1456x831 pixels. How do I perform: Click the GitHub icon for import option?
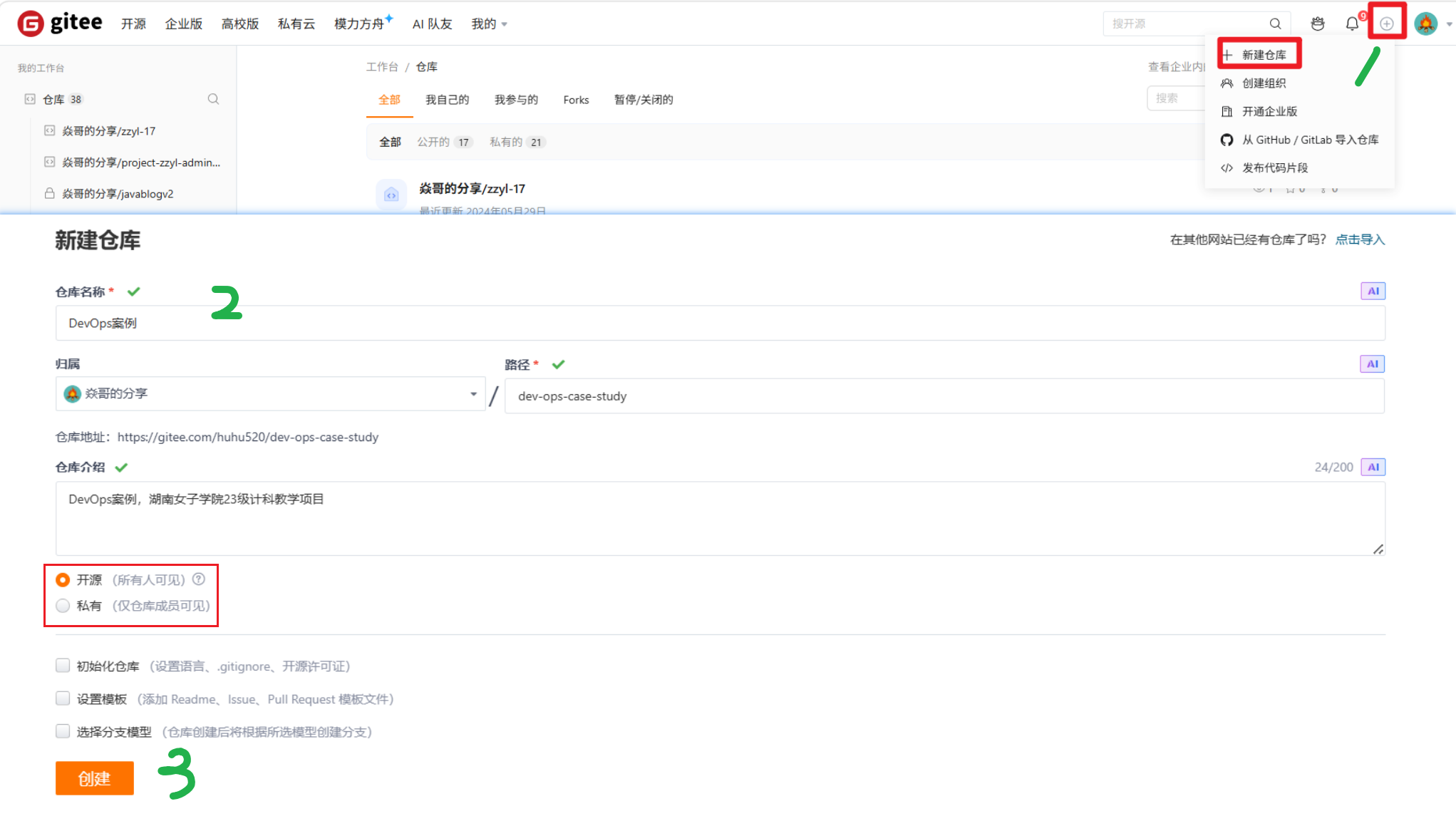(x=1227, y=140)
